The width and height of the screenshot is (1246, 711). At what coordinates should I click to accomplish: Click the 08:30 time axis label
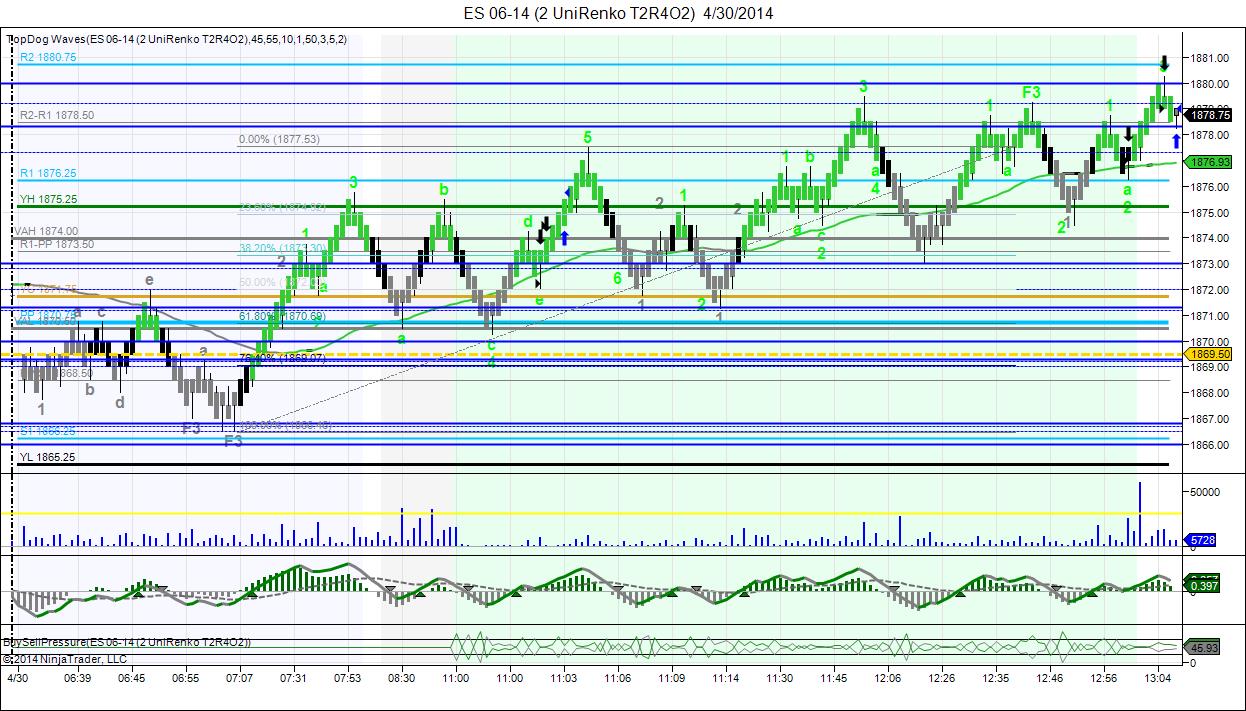pos(402,678)
